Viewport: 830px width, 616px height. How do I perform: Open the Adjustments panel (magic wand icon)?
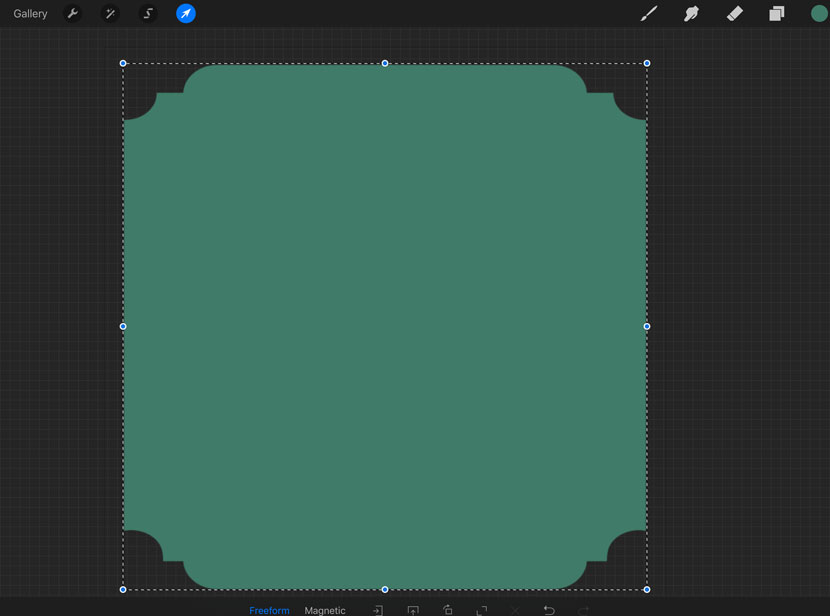click(x=110, y=13)
